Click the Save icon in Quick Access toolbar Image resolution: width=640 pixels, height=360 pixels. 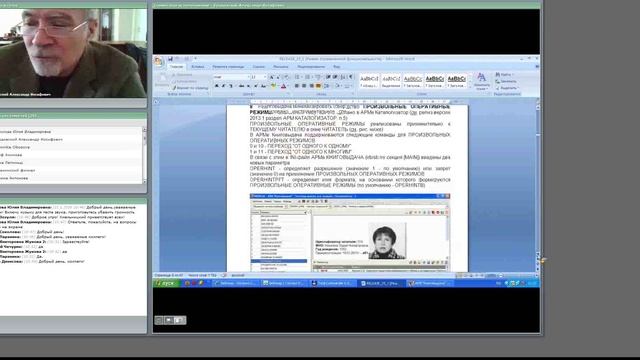coord(171,59)
